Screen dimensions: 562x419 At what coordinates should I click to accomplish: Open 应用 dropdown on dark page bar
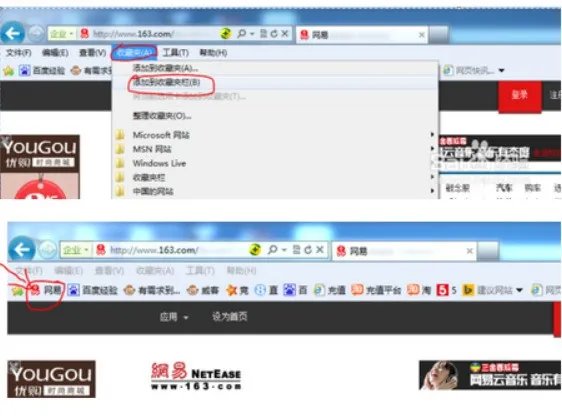[x=174, y=317]
